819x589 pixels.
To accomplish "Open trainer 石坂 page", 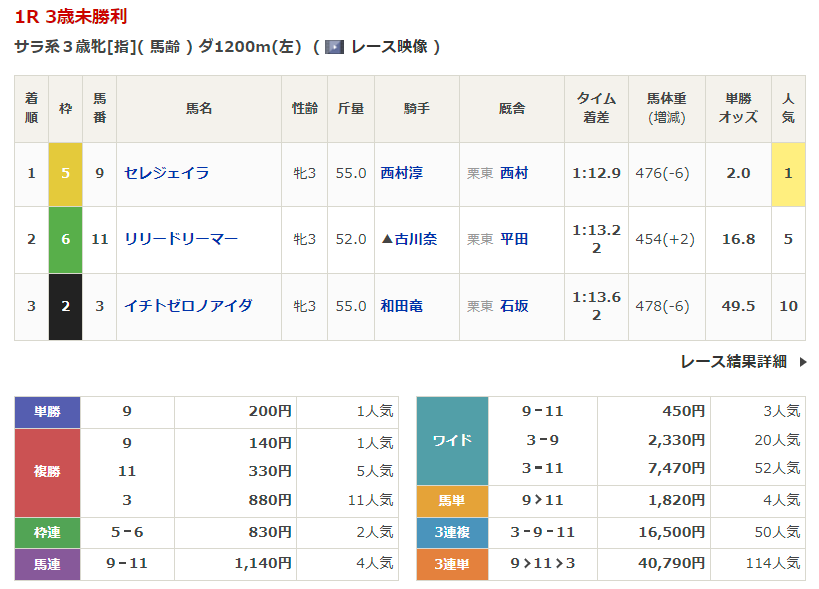I will click(x=514, y=306).
